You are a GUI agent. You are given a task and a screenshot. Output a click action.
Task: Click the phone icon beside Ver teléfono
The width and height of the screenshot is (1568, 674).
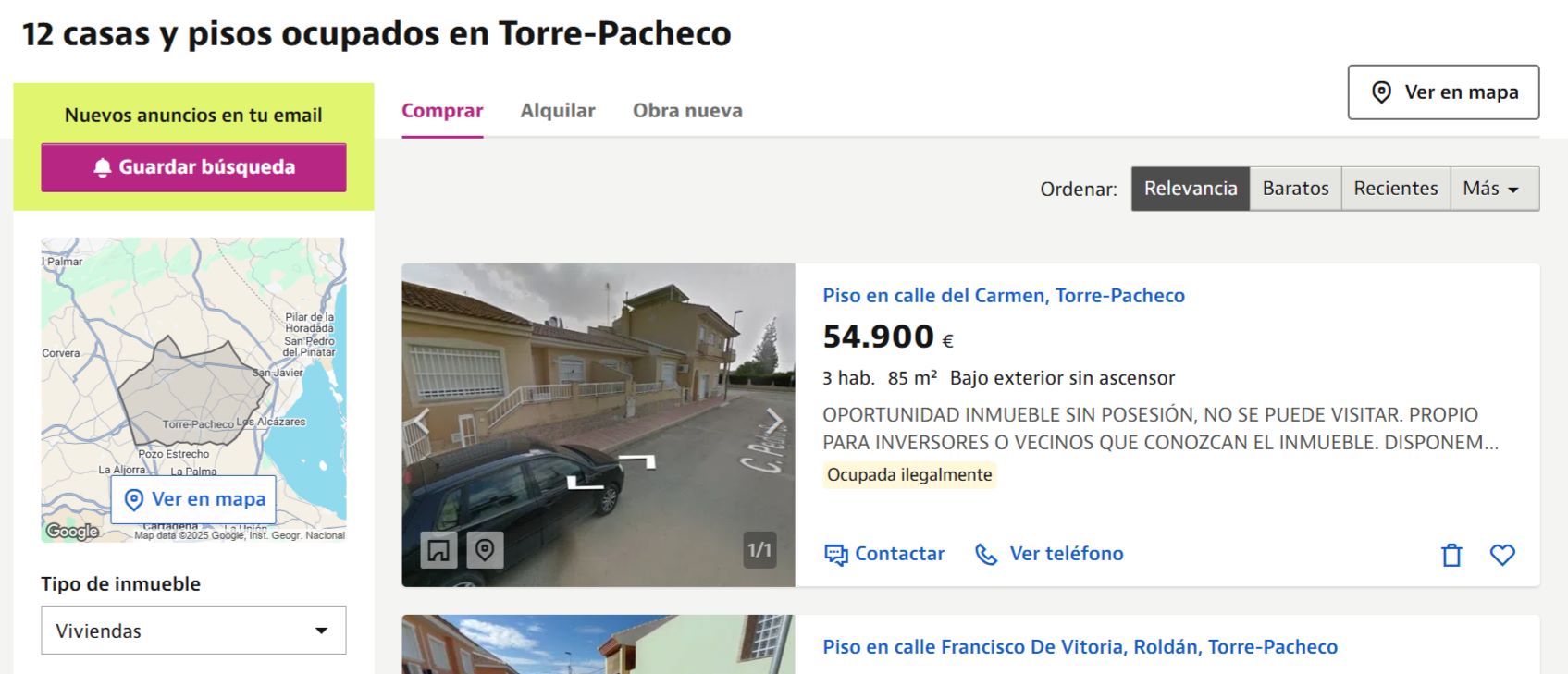986,554
